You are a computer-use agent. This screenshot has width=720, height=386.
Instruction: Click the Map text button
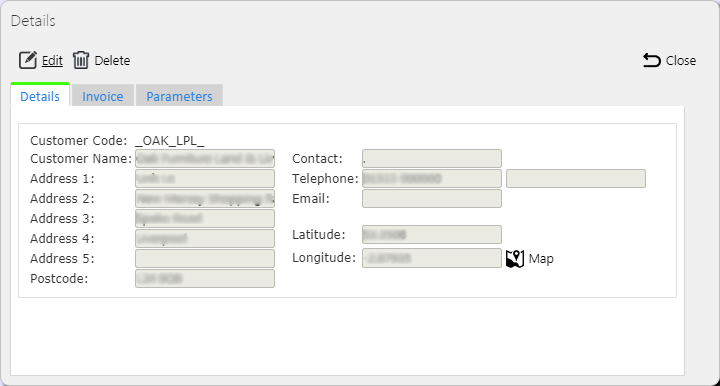[x=541, y=259]
